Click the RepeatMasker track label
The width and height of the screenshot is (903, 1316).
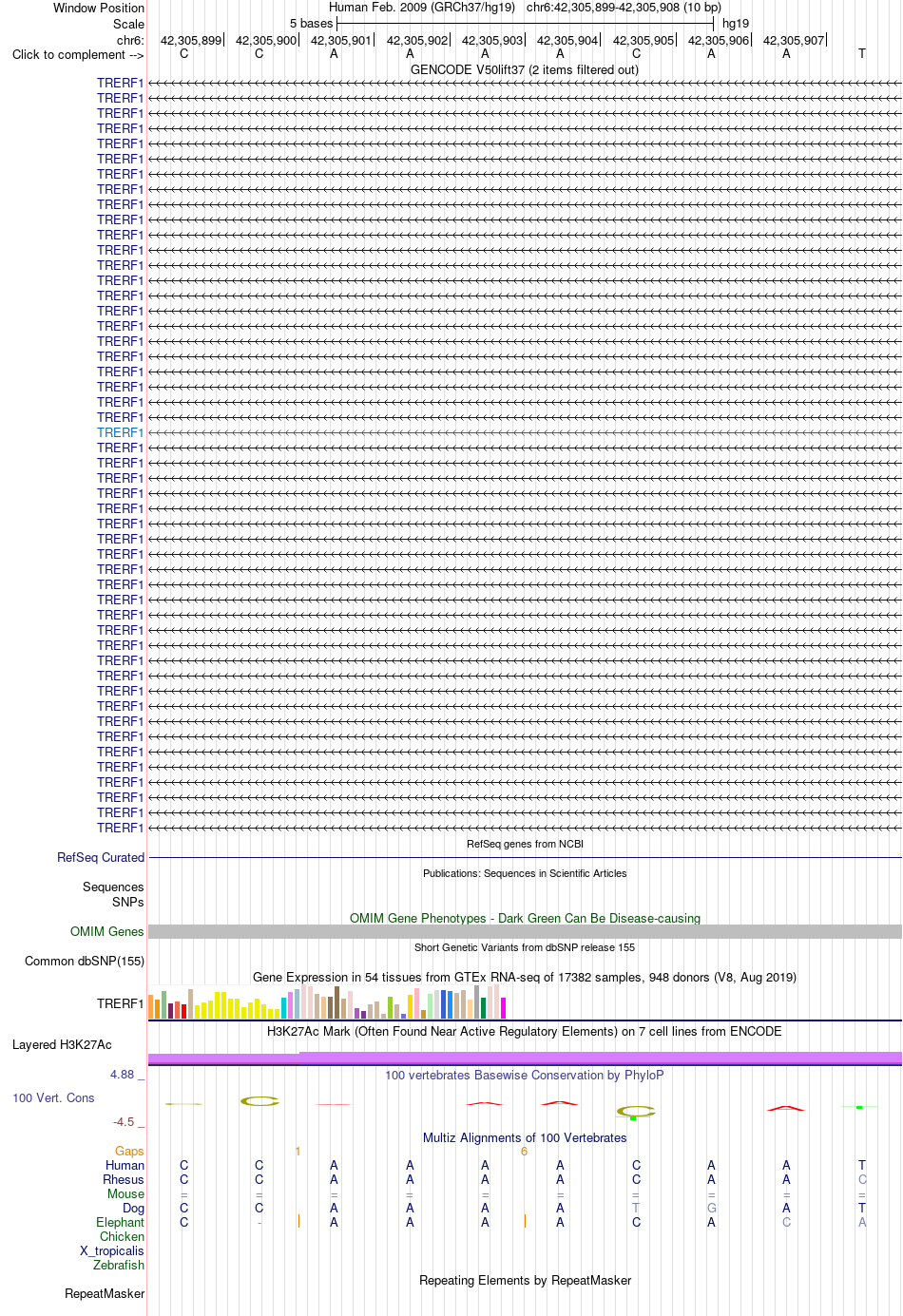point(105,1293)
